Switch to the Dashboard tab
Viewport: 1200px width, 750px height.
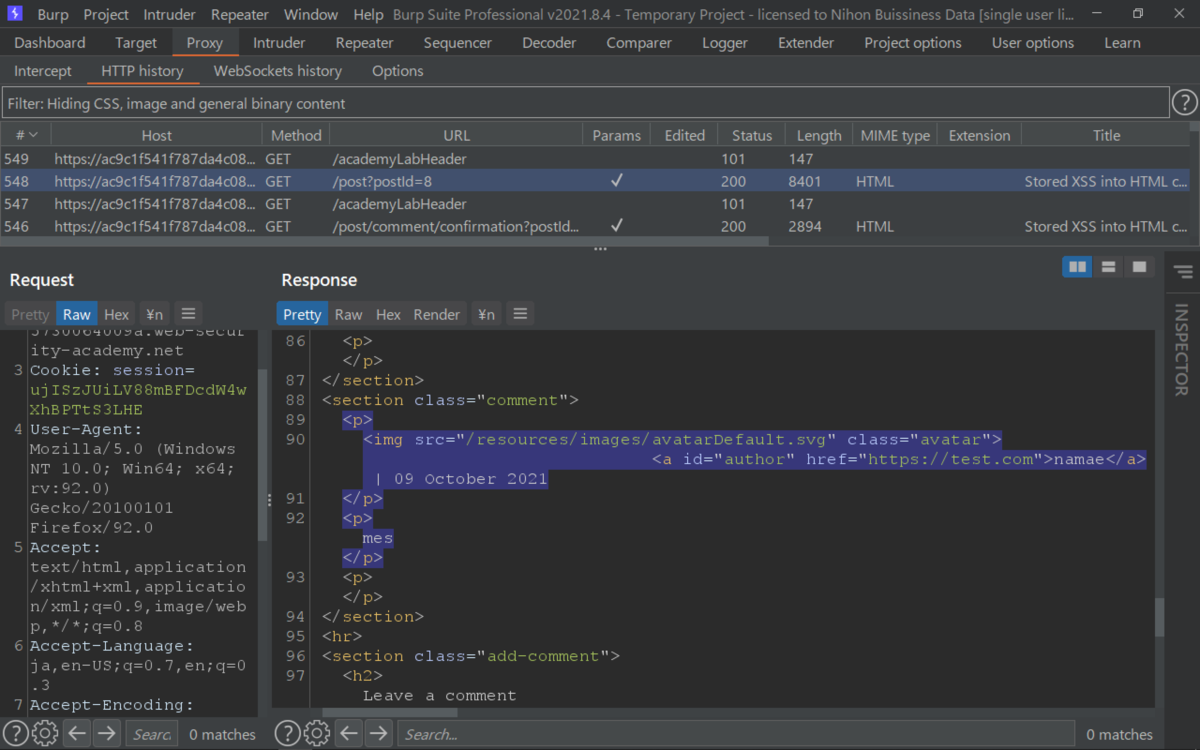pos(50,43)
